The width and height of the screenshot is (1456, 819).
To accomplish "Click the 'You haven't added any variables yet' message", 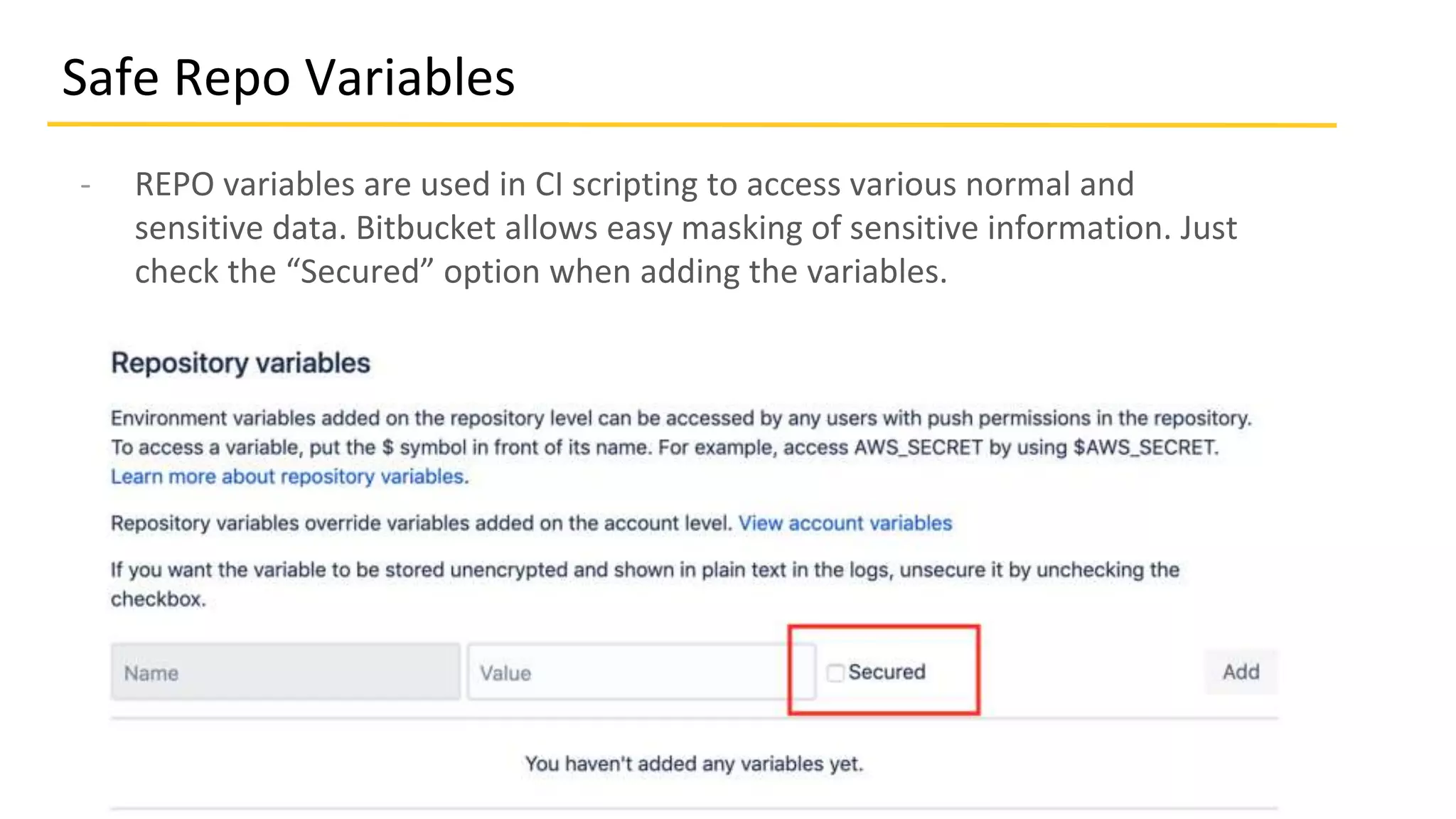I will (693, 764).
